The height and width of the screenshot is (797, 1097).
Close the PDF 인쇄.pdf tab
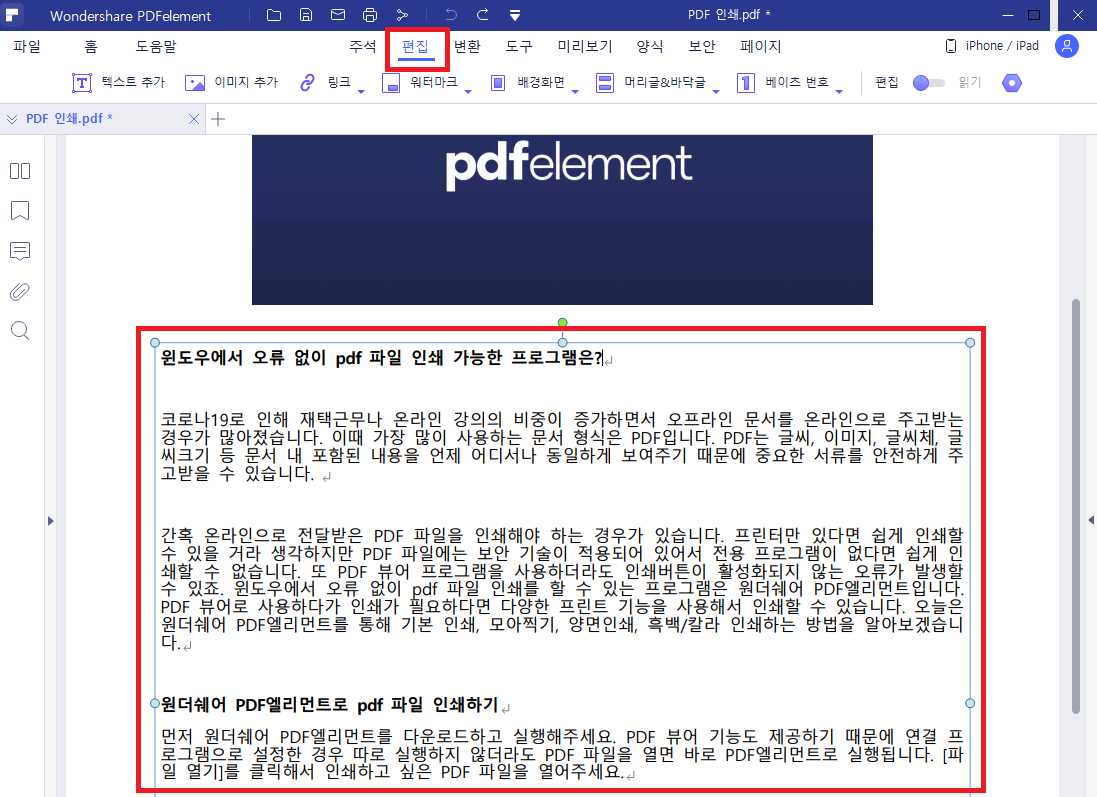[x=194, y=119]
